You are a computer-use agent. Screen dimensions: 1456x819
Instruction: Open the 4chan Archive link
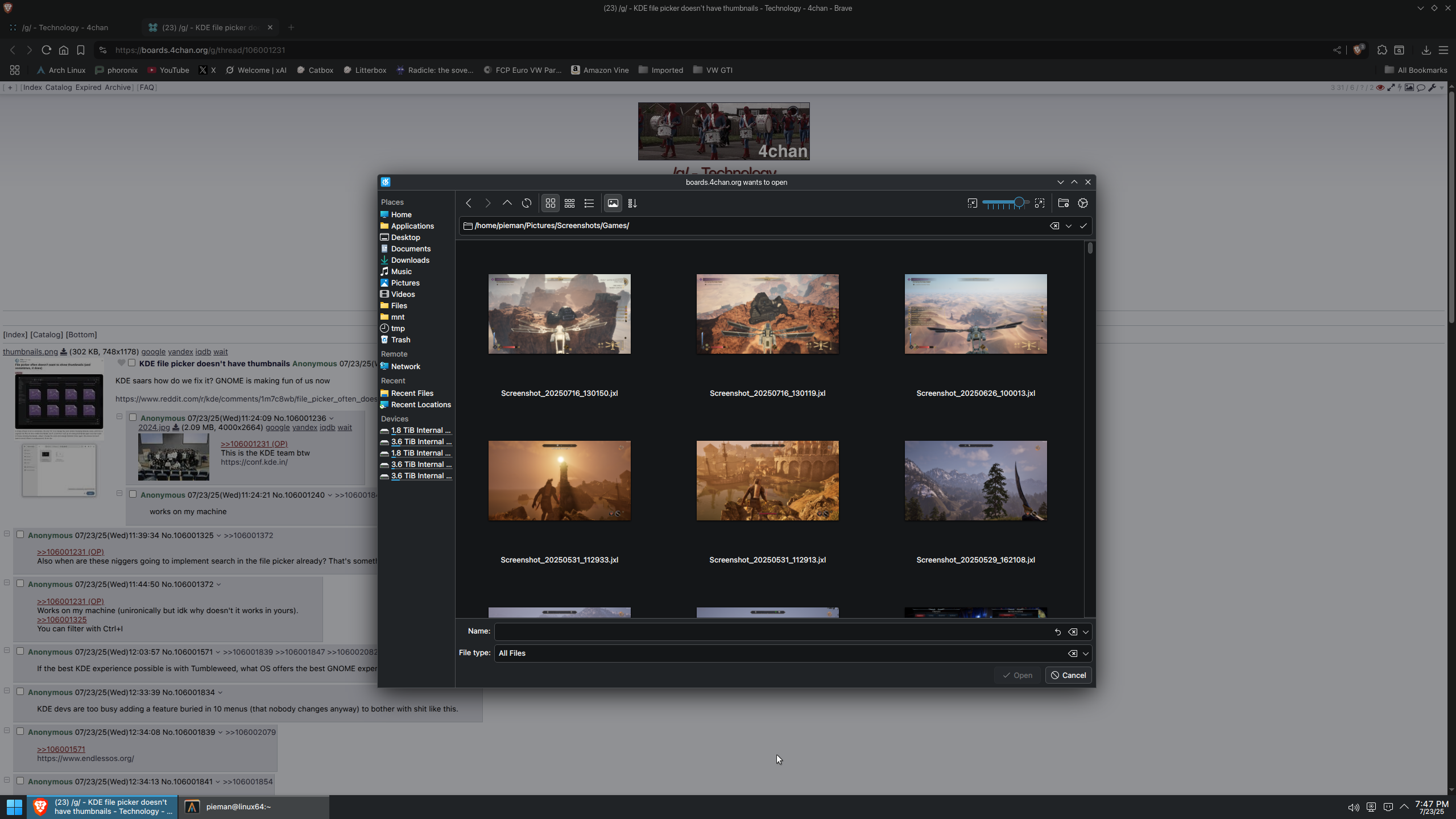point(118,87)
